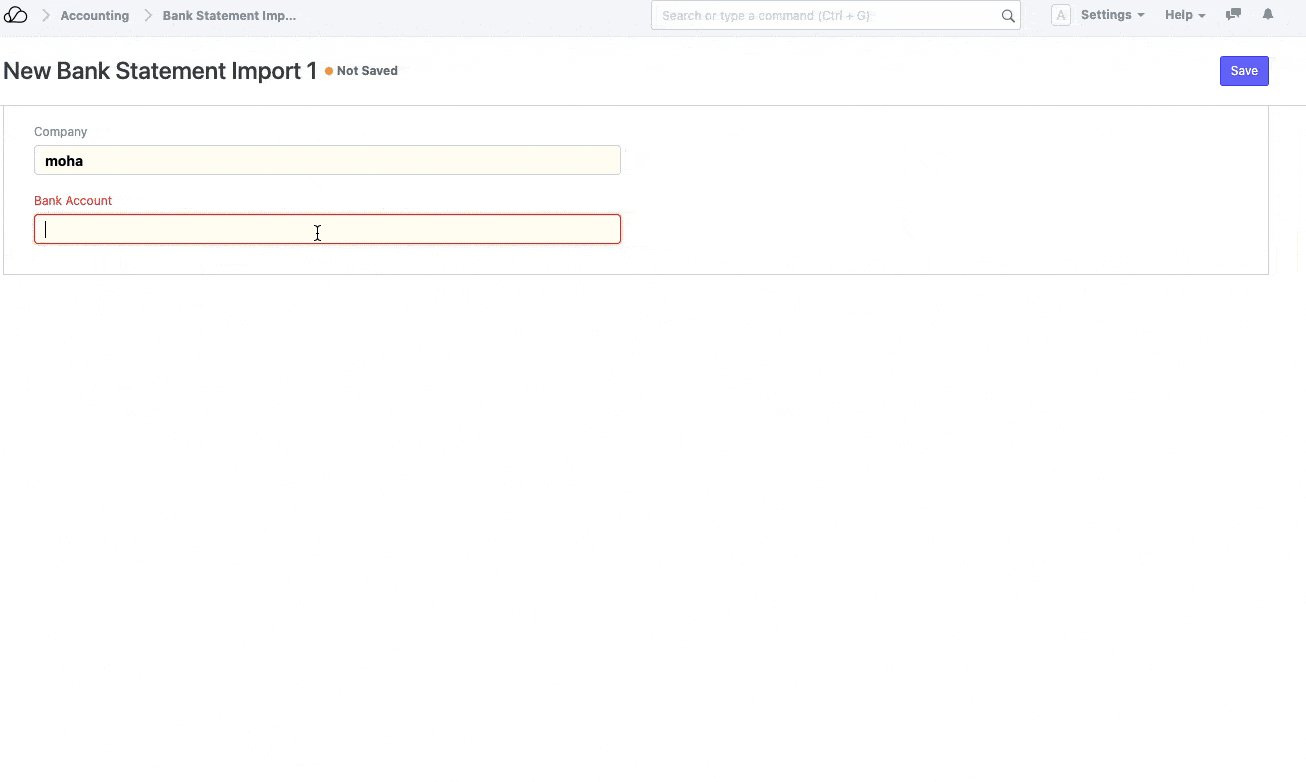The width and height of the screenshot is (1306, 782).
Task: Click the search magnifier icon
Action: click(1008, 16)
